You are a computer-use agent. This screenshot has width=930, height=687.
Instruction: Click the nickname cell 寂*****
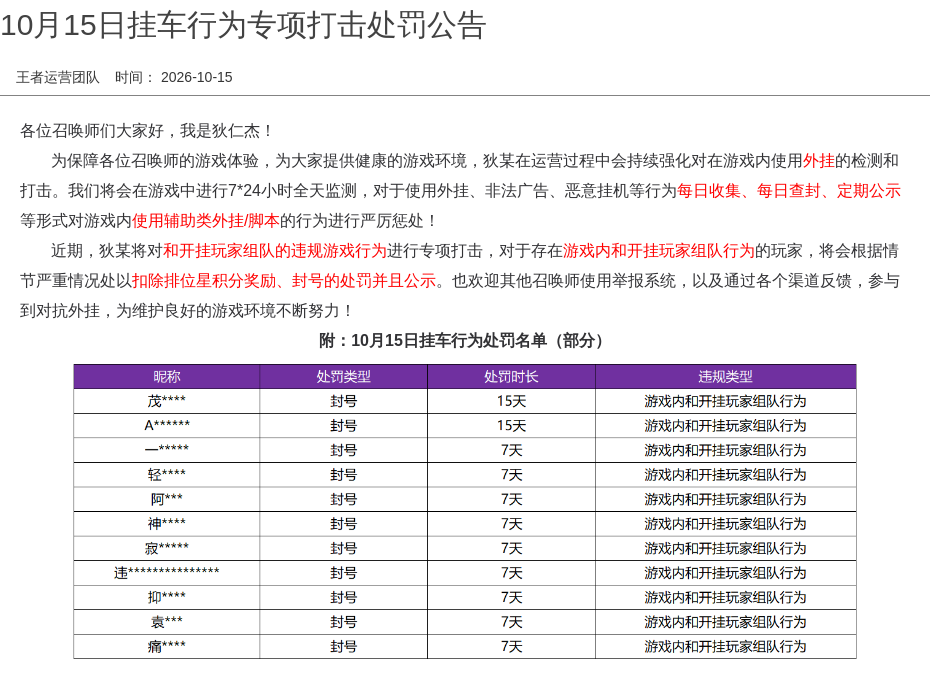tap(167, 549)
